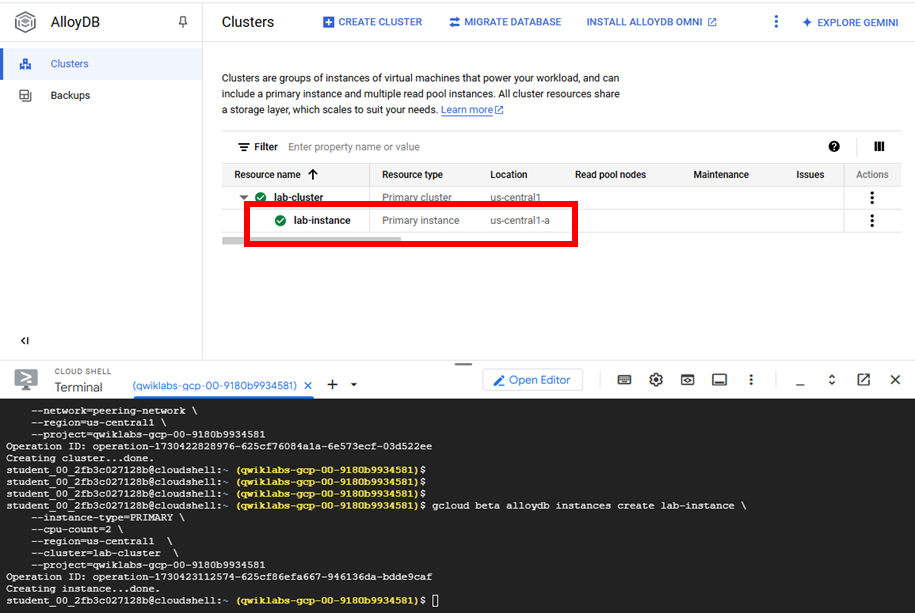Click CREATE CLUSTER button
Screen dimensions: 915x613
(x=372, y=22)
